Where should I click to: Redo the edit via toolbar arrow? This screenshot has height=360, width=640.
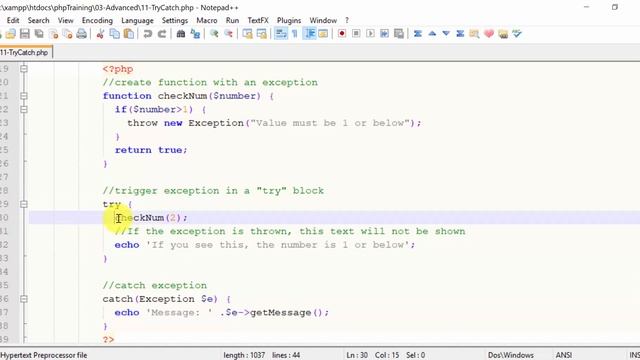coord(162,34)
